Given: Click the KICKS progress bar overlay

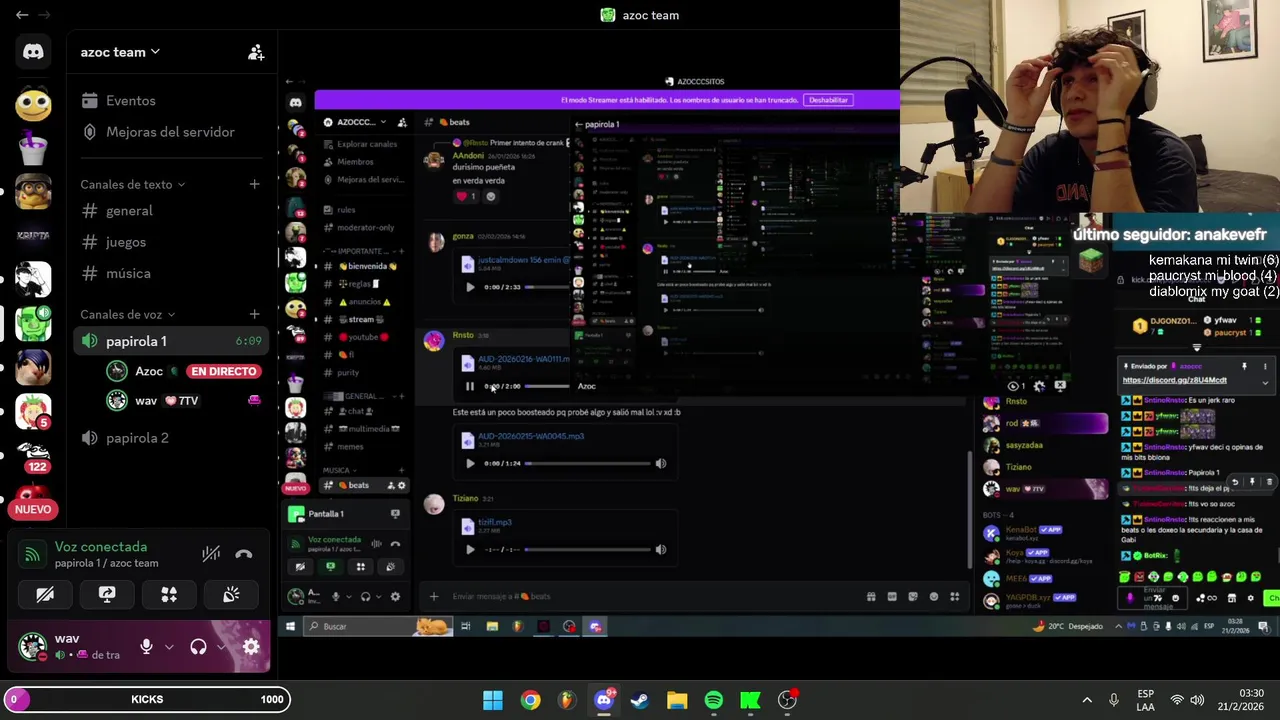Looking at the screenshot, I should [x=147, y=699].
